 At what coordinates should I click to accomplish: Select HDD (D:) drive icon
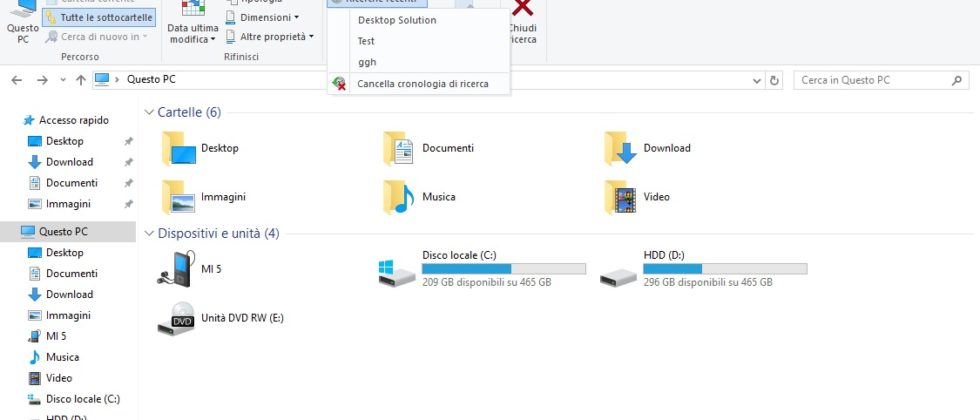click(618, 277)
